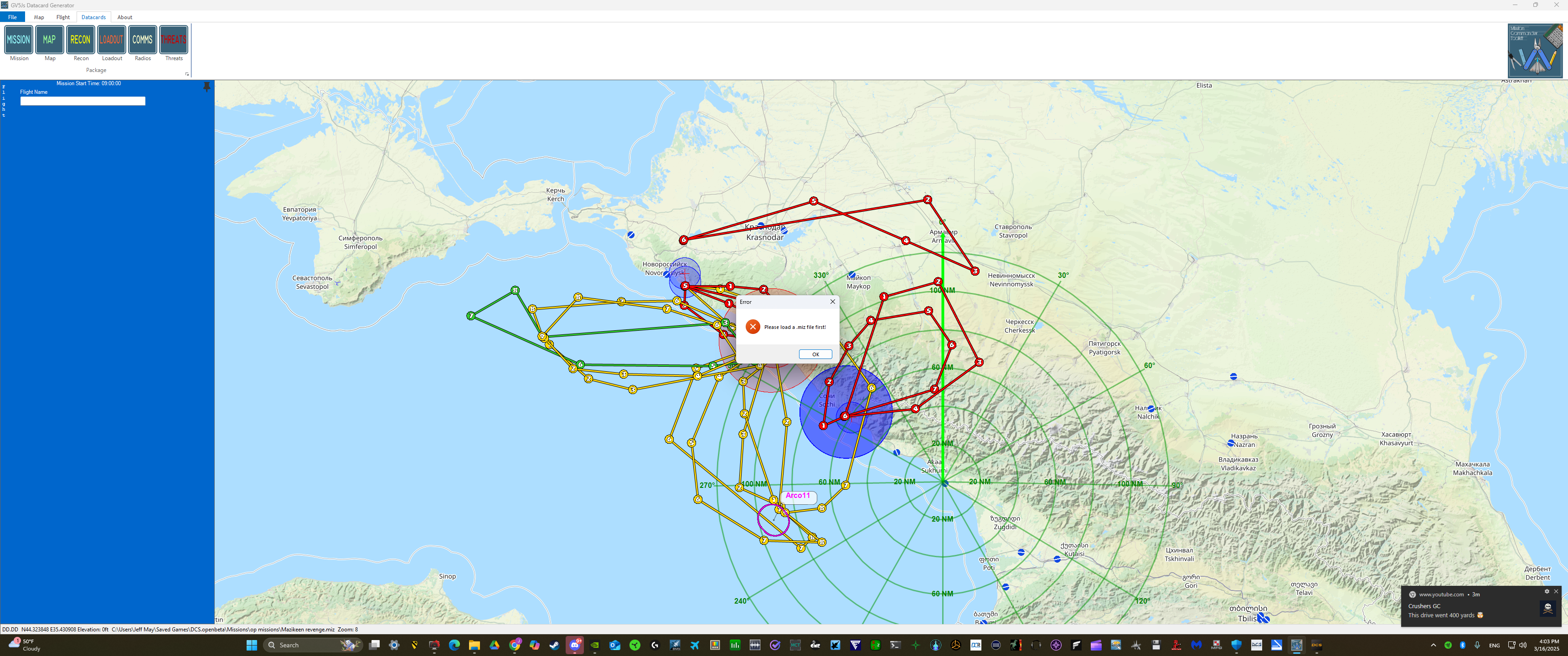Dismiss the YouTube notification popup
This screenshot has height=656, width=1568.
click(x=1556, y=591)
